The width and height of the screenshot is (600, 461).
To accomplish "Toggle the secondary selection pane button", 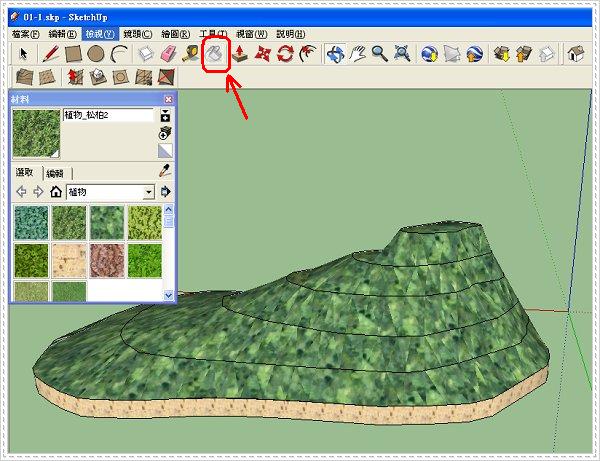I will (166, 115).
